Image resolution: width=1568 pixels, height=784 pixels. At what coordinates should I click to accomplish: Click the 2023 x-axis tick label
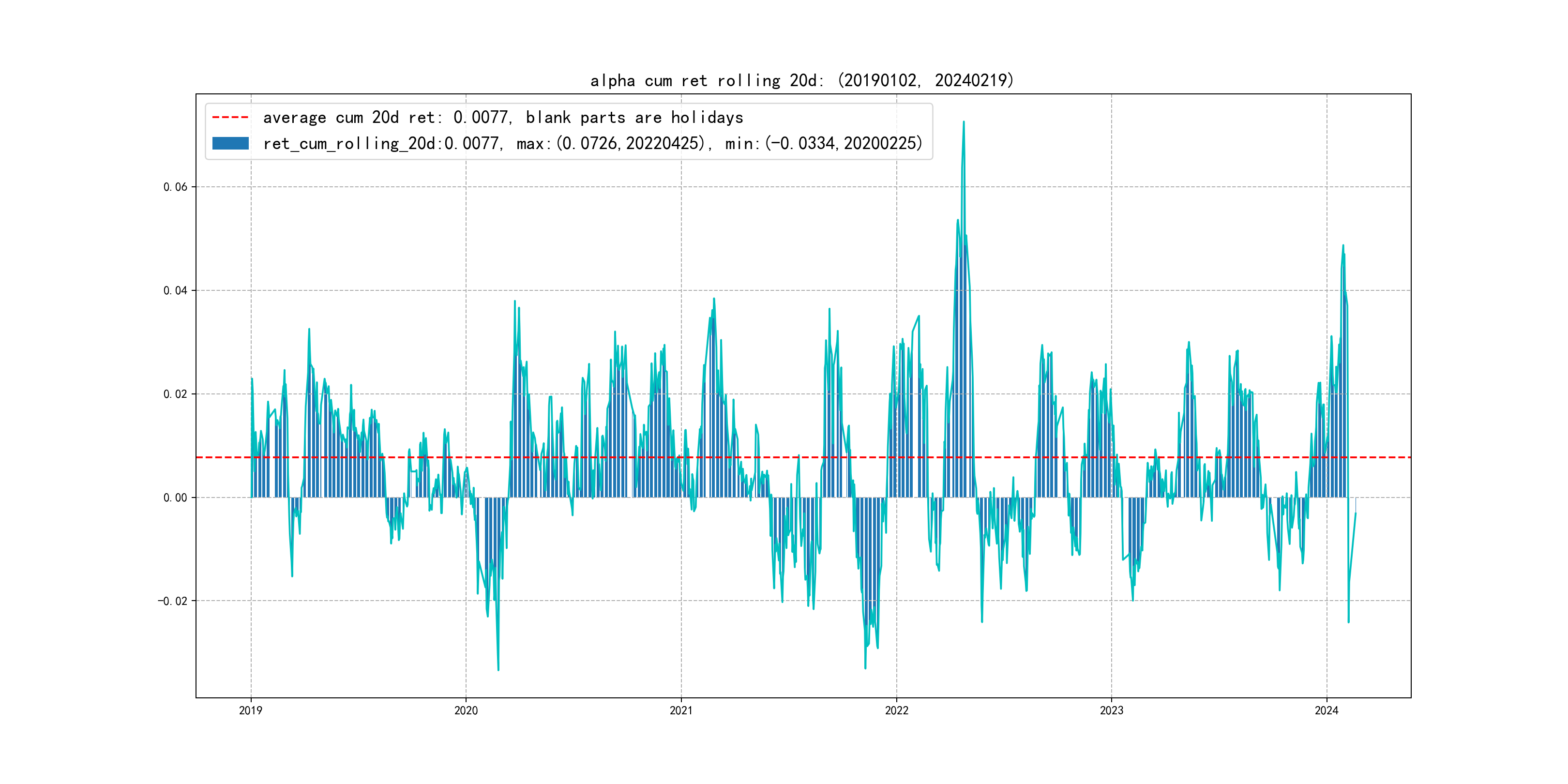tap(1112, 710)
